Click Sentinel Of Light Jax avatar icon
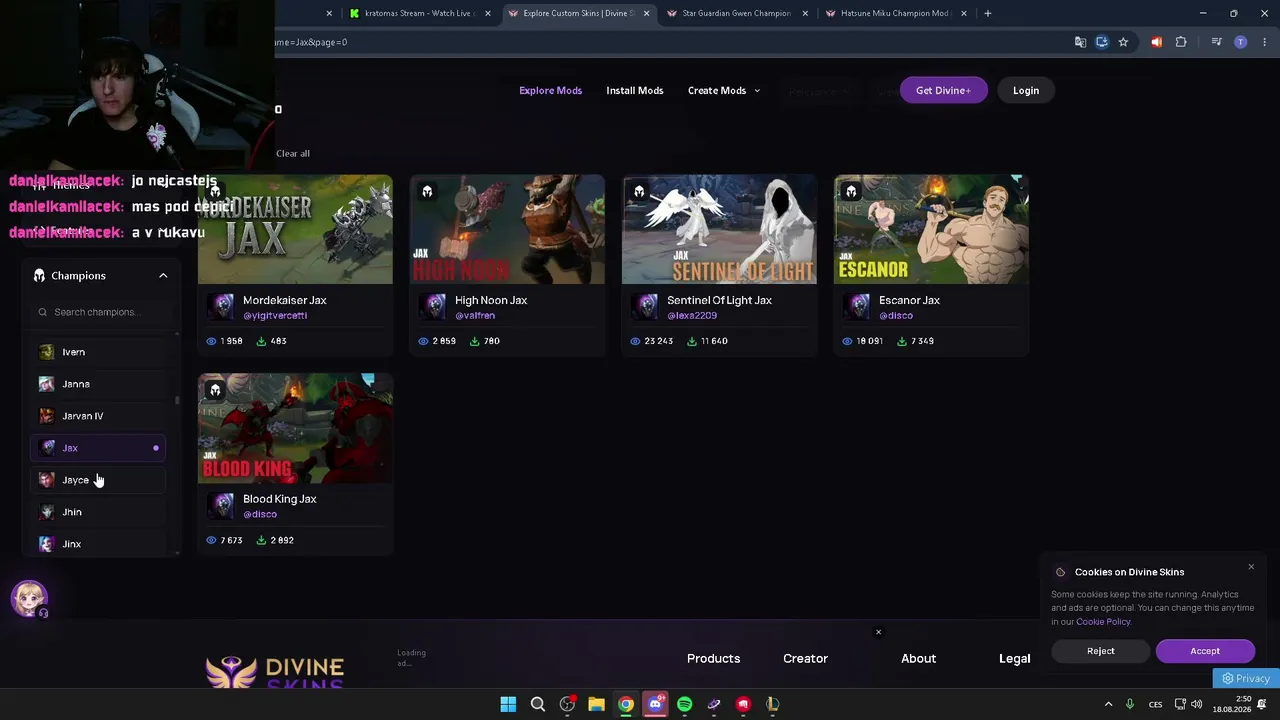This screenshot has width=1280, height=720. (x=646, y=307)
